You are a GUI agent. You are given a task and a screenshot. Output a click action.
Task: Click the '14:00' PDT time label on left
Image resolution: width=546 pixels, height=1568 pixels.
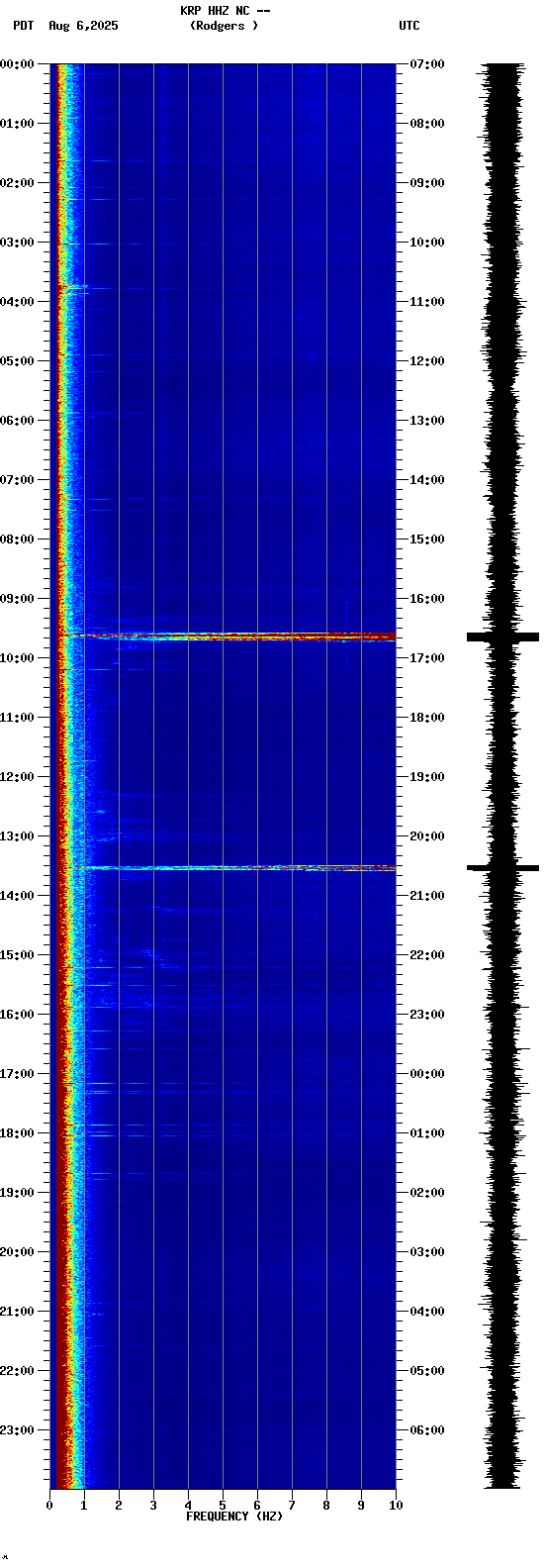coord(17,896)
